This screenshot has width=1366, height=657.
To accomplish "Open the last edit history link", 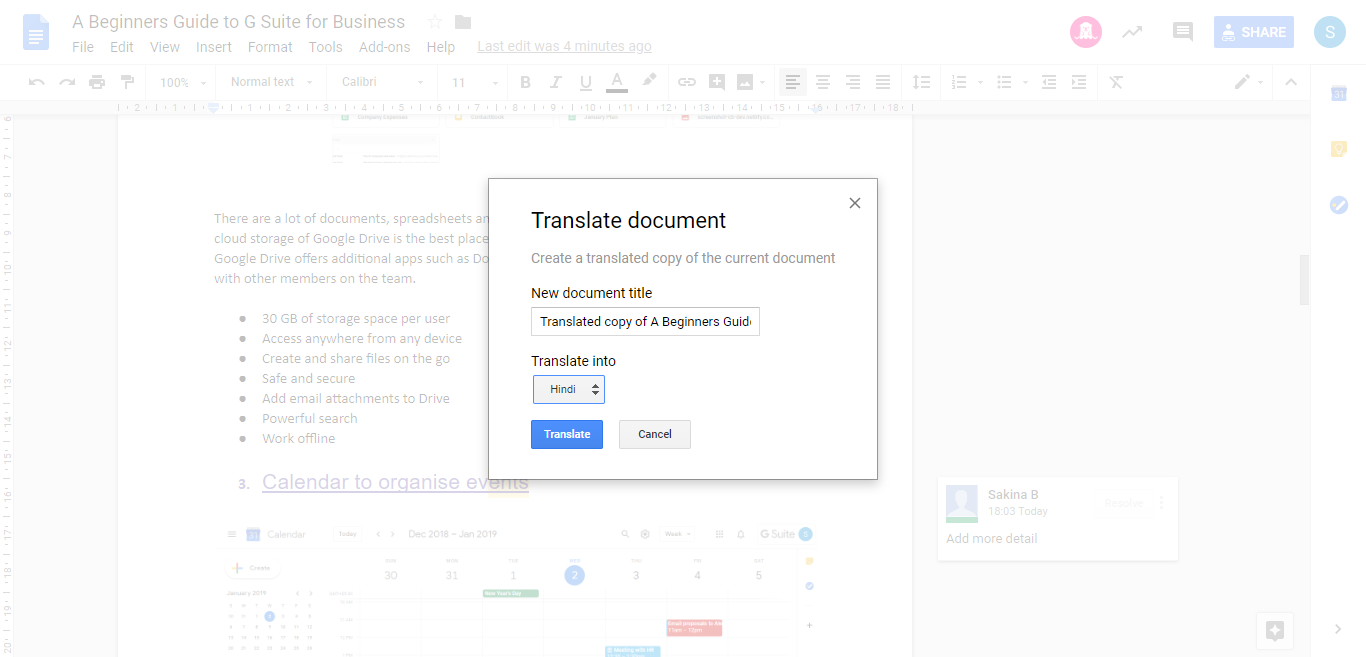I will click(x=564, y=46).
